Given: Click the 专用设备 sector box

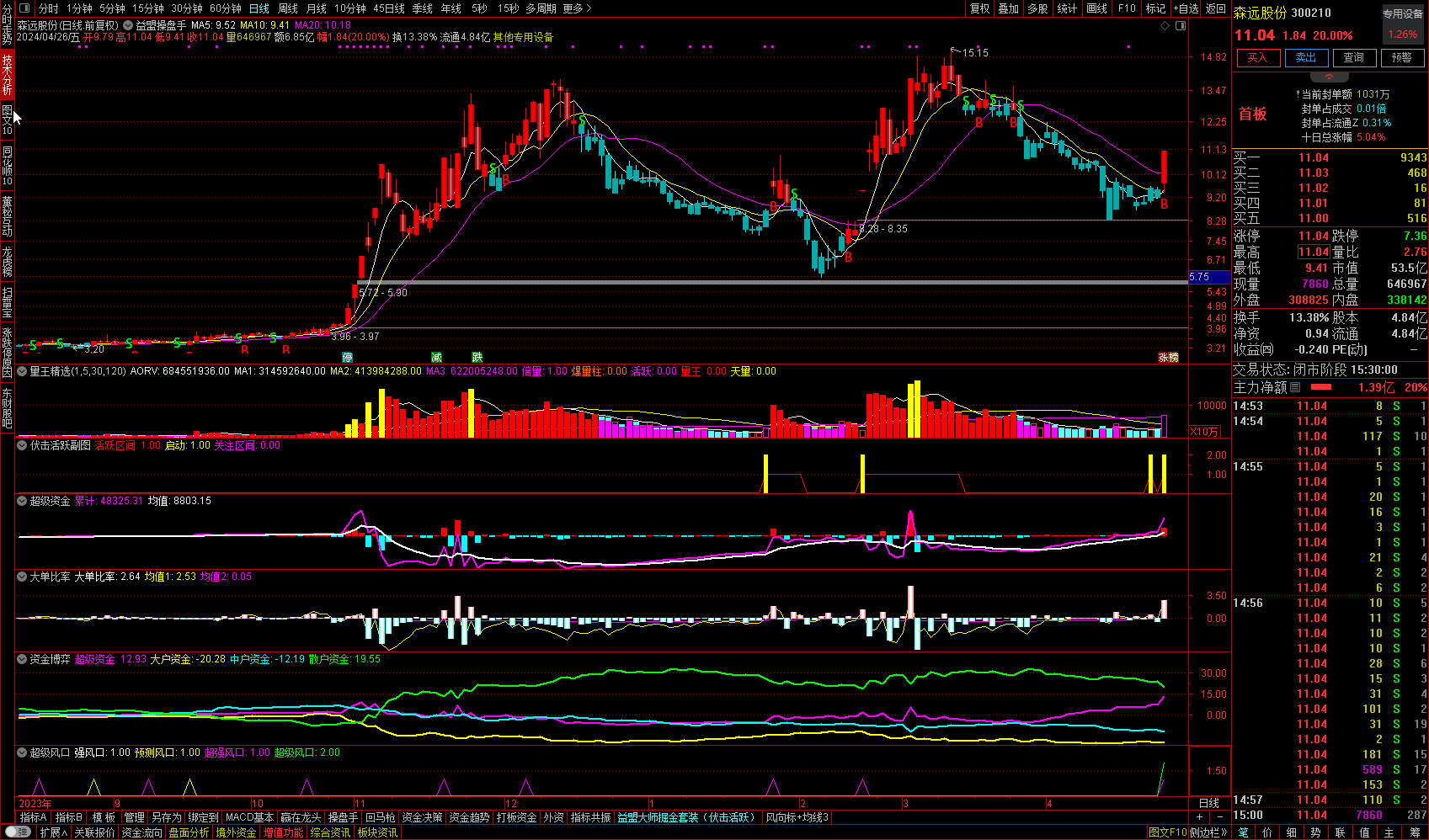Looking at the screenshot, I should (1403, 25).
